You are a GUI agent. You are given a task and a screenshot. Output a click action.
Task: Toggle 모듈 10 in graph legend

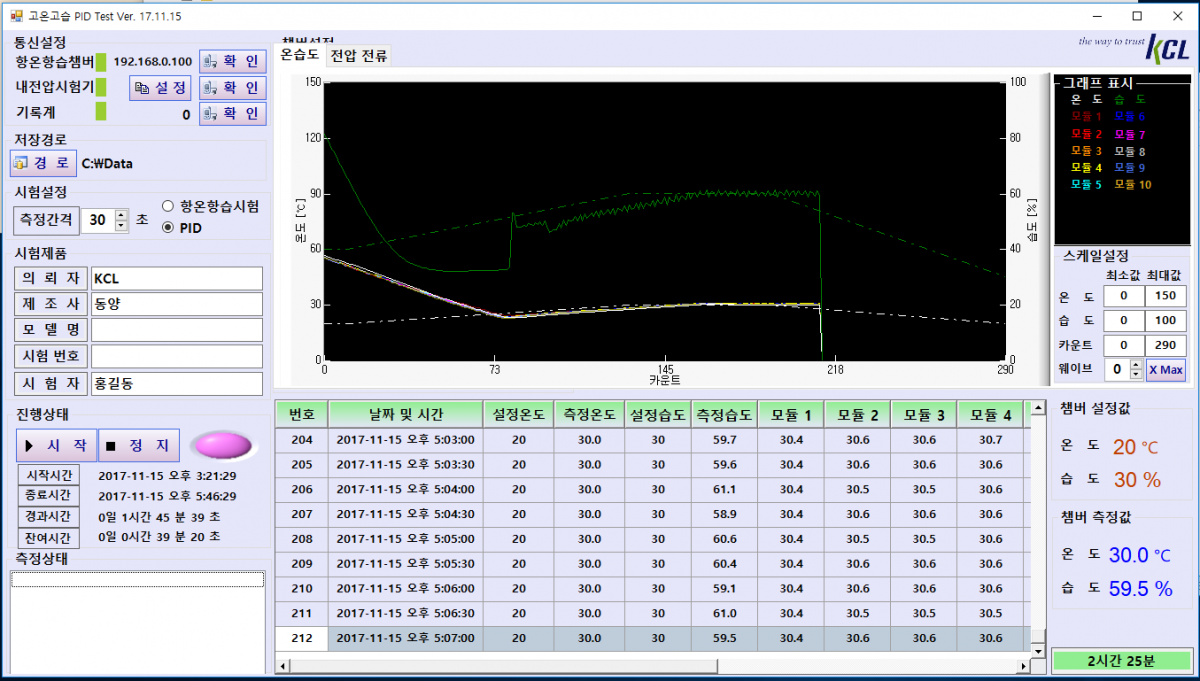click(x=1133, y=185)
